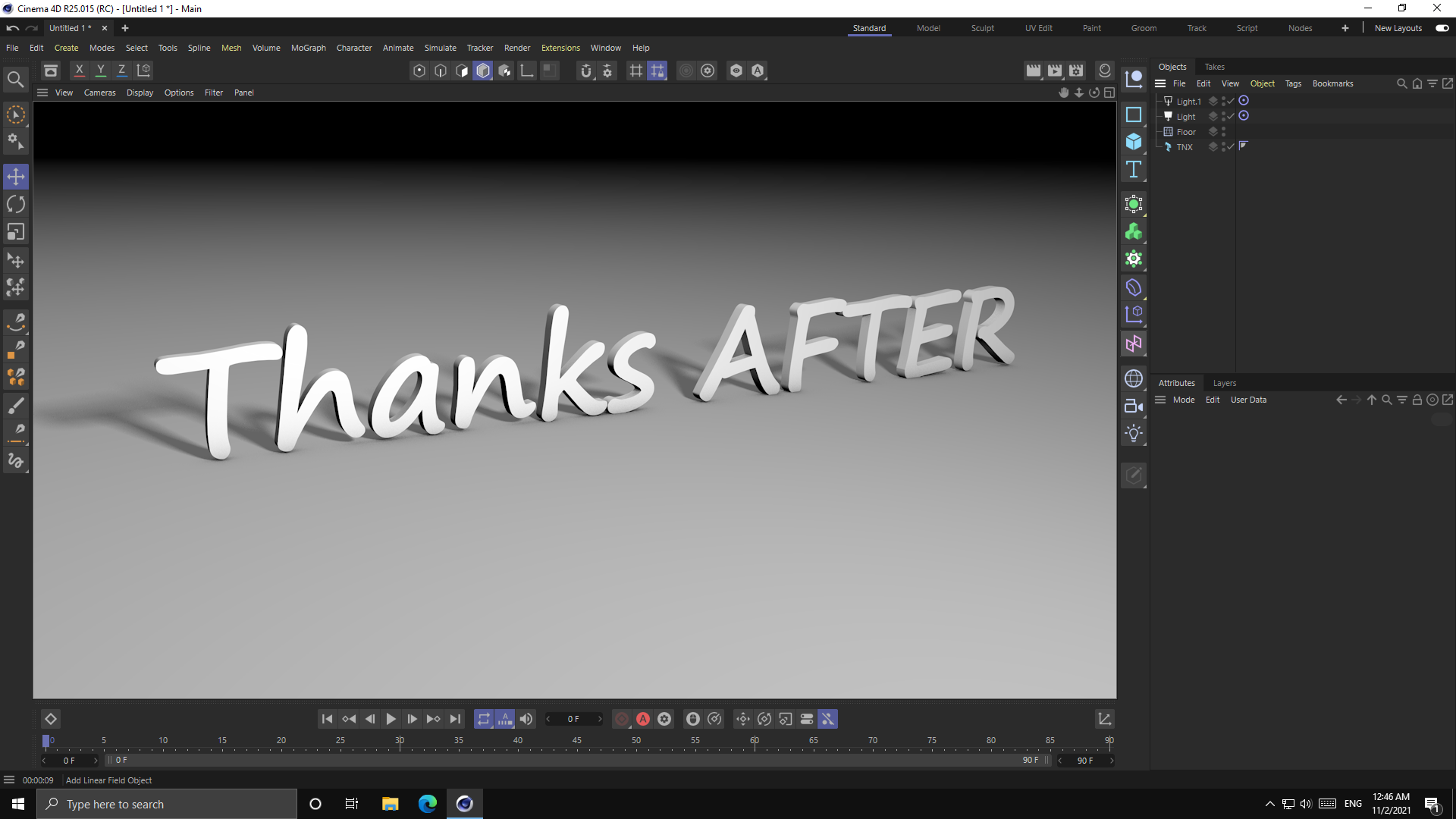
Task: Switch to the Takes tab in panel
Action: pyautogui.click(x=1215, y=67)
